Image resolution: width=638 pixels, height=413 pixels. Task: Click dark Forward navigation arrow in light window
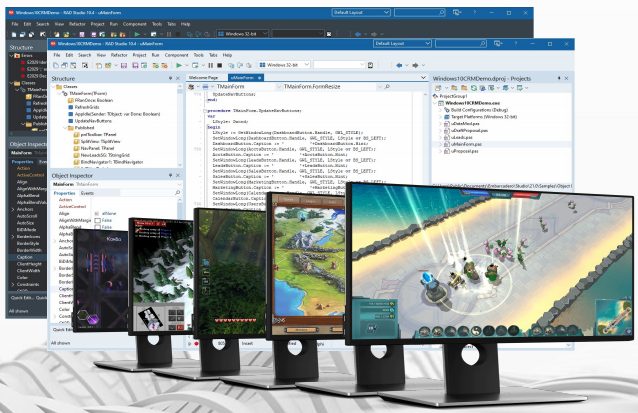click(415, 65)
